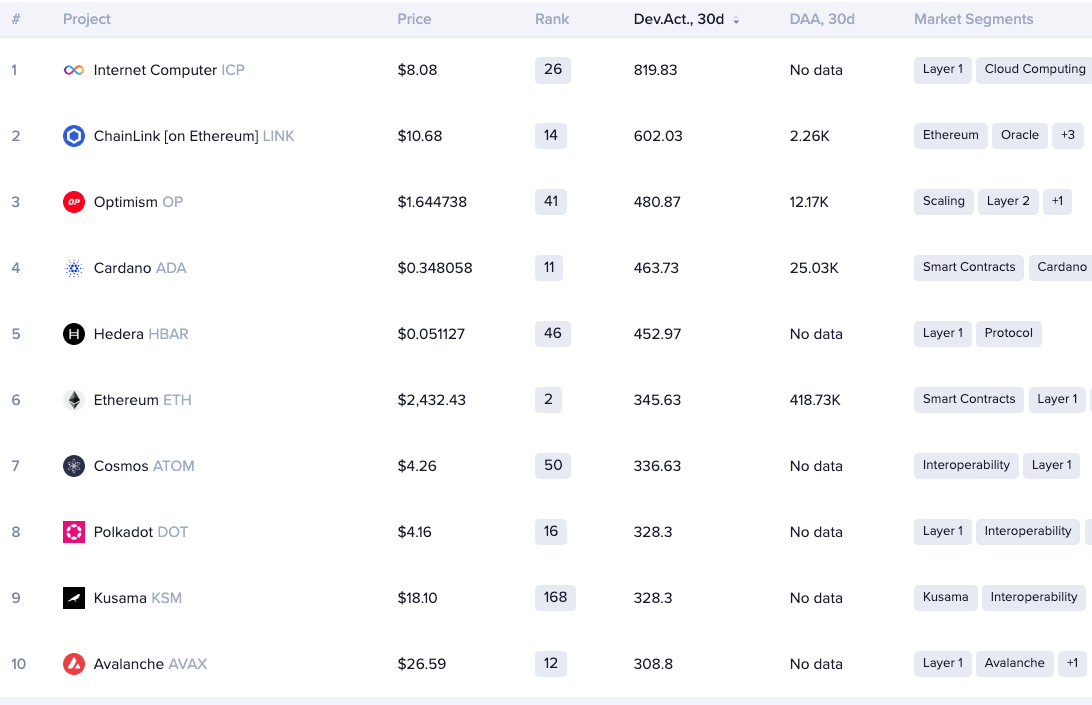Select Layer 1 tag on Polkadot row
Screen dimensions: 1092x705
click(x=943, y=532)
